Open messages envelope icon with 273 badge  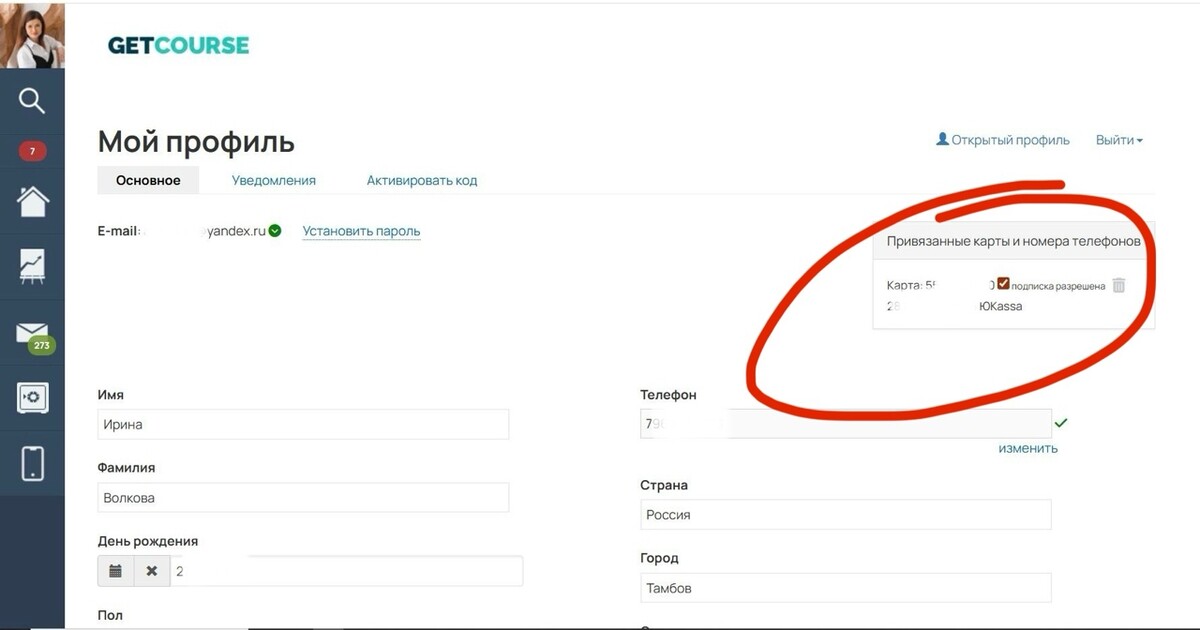coord(32,334)
